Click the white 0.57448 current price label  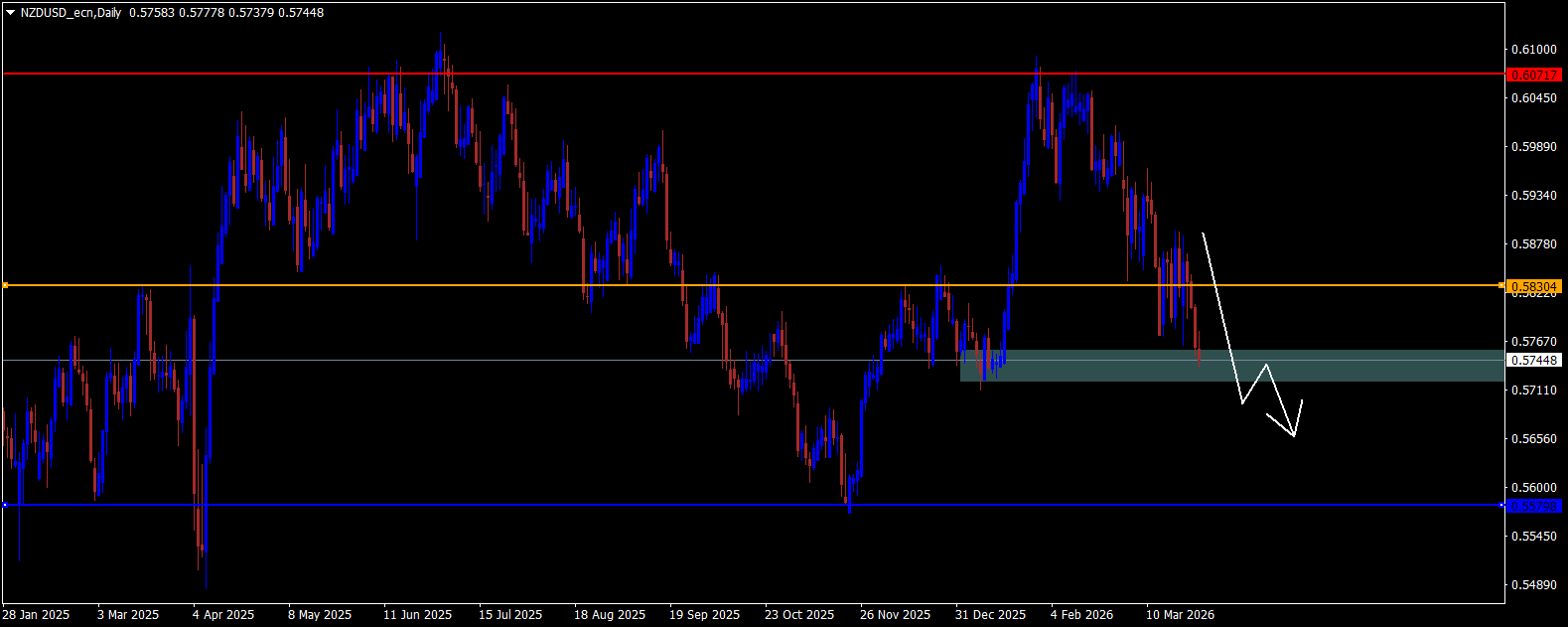click(1534, 361)
